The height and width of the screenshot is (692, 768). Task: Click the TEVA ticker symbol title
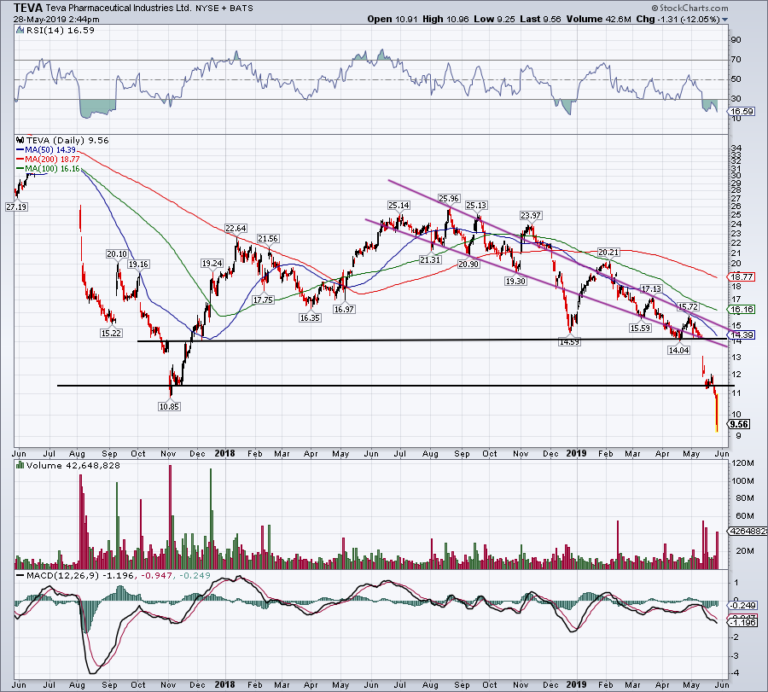click(x=28, y=7)
